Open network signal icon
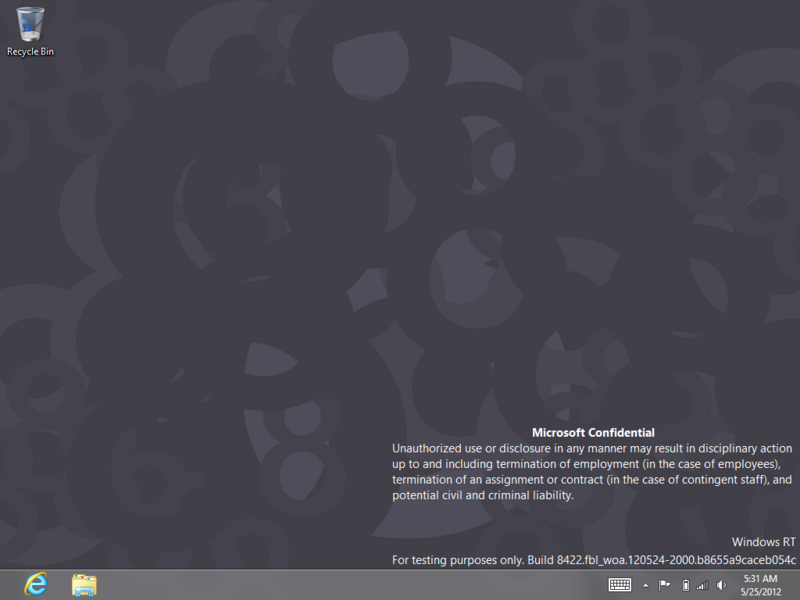The height and width of the screenshot is (600, 800). coord(703,585)
